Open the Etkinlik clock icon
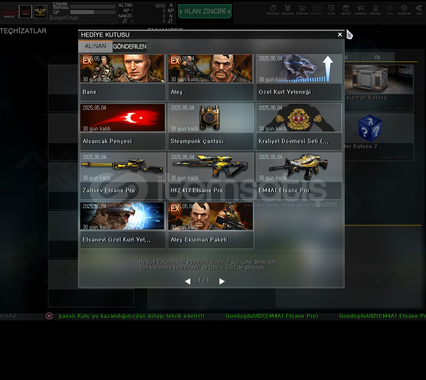Image resolution: width=426 pixels, height=380 pixels. 273,10
